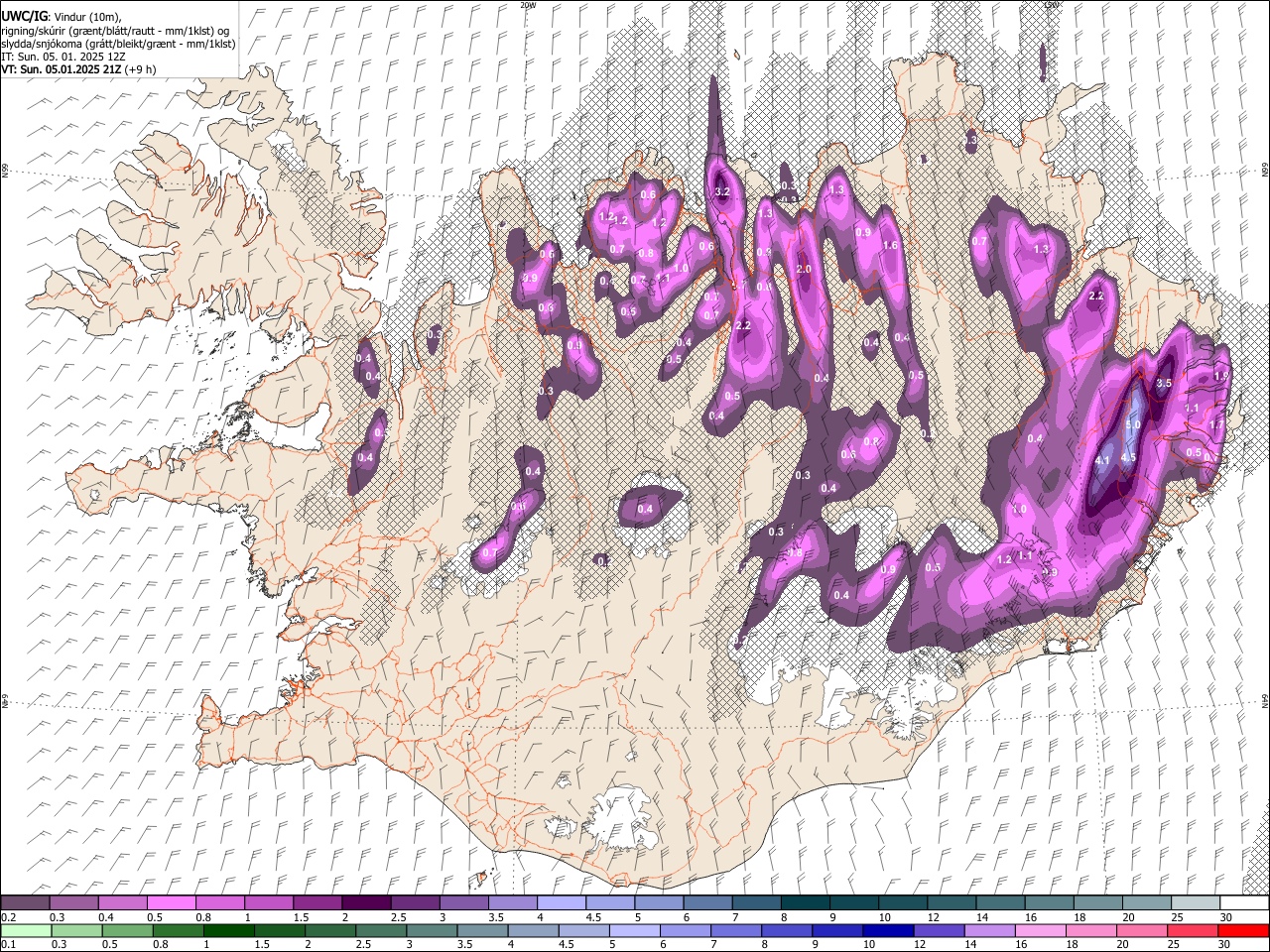Click the "0.2" label of the upper scale
The width and height of the screenshot is (1270, 952).
click(9, 917)
